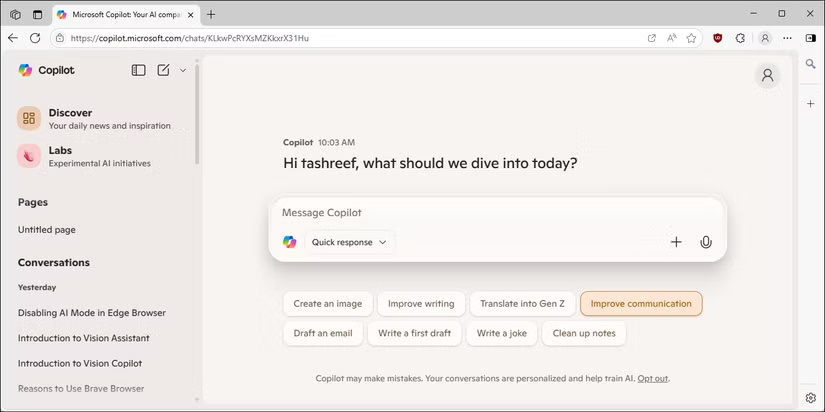Open a new browser tab
Screen dimensions: 825x412
(x=211, y=15)
